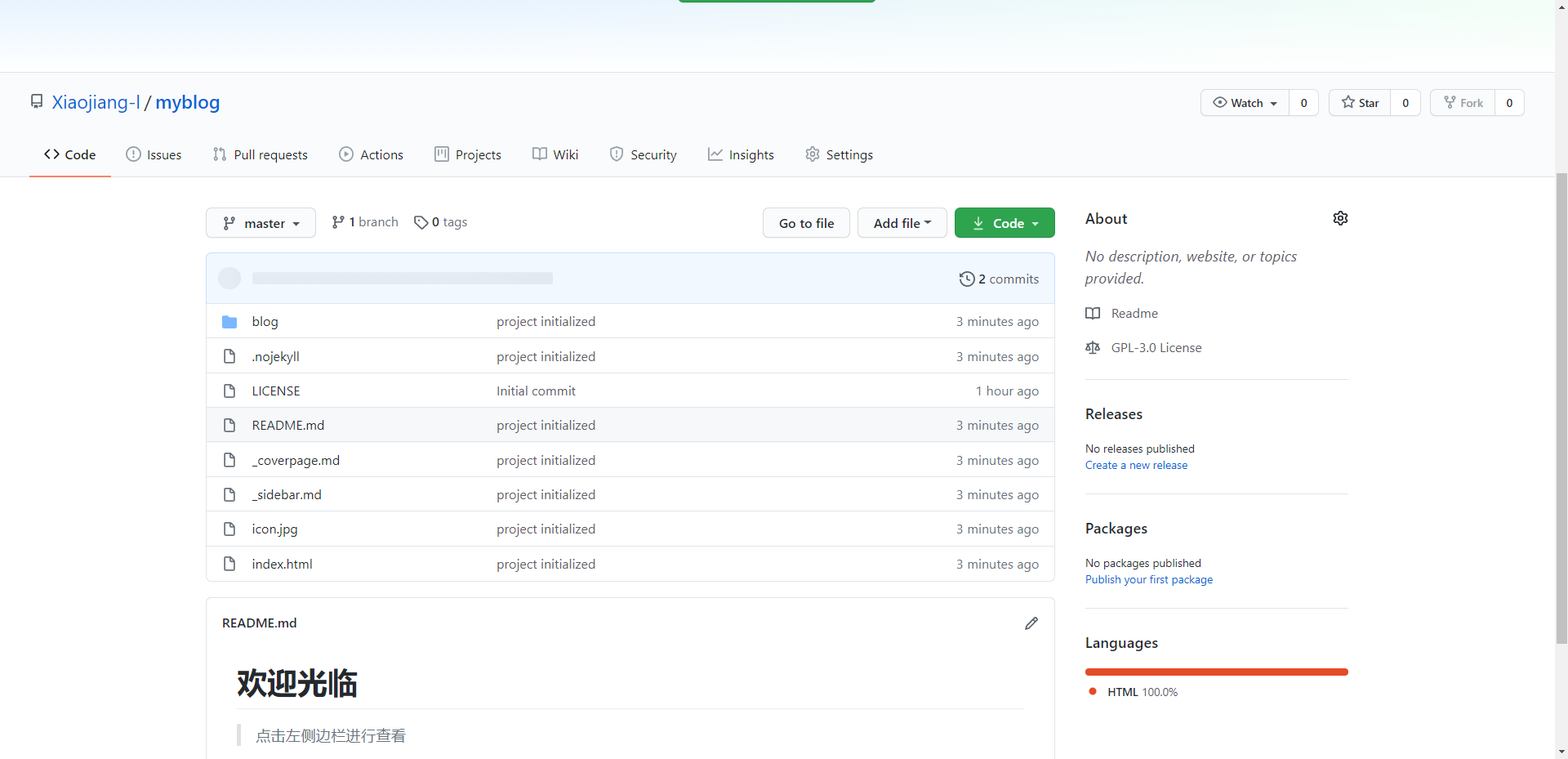Switch to the Issues tab

(x=154, y=154)
